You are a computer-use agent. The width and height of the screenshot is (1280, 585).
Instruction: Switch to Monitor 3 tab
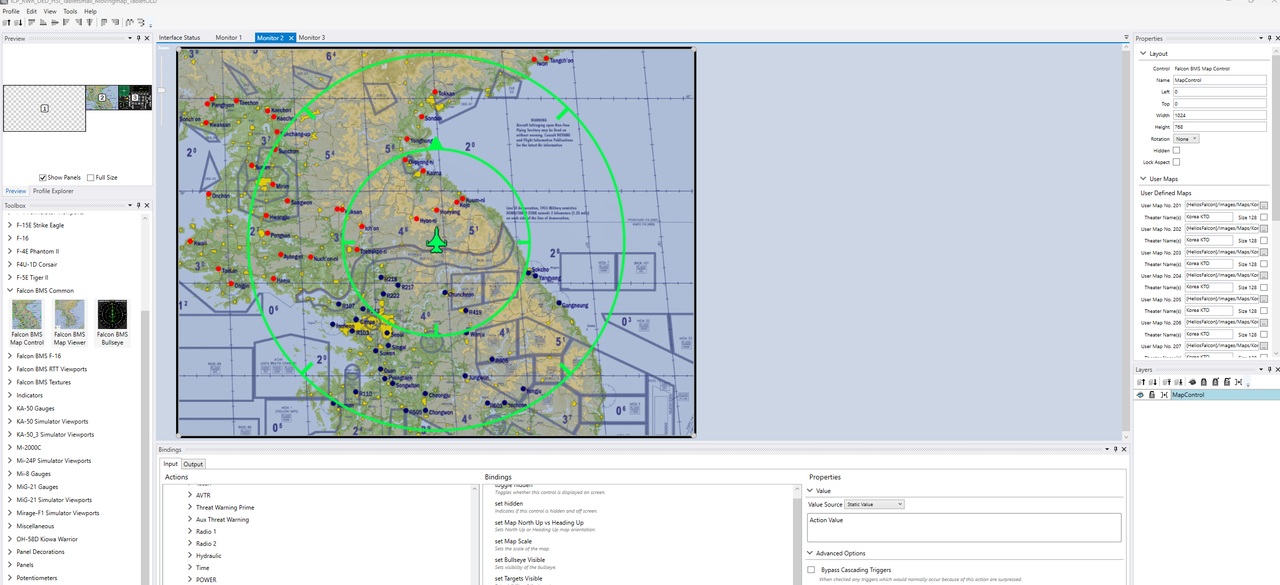(x=311, y=37)
